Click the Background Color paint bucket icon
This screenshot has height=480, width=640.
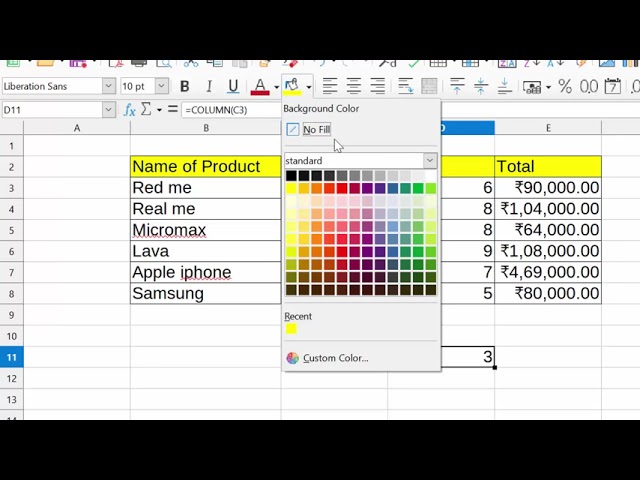(x=292, y=86)
